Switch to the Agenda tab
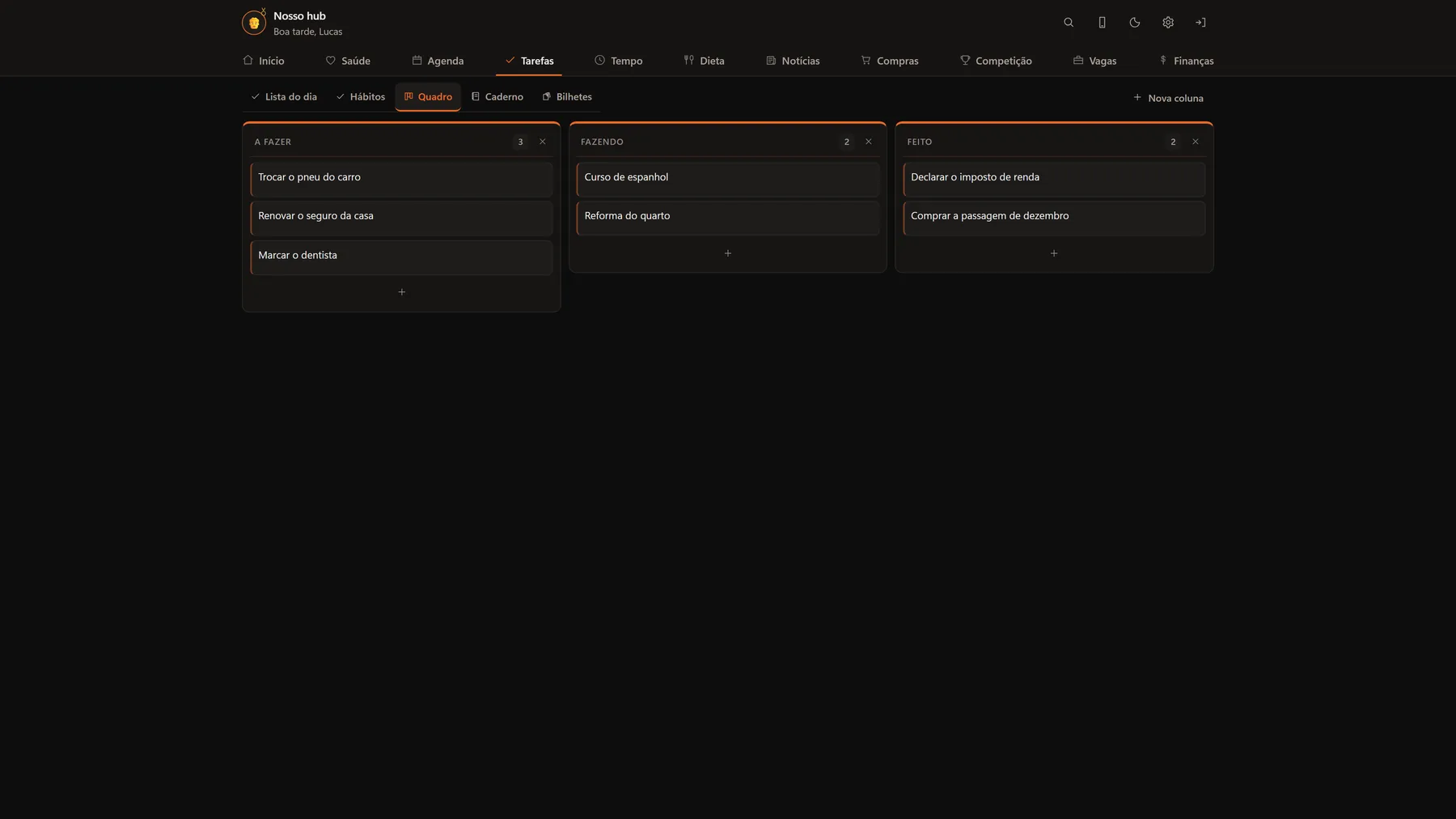The height and width of the screenshot is (819, 1456). coord(438,61)
